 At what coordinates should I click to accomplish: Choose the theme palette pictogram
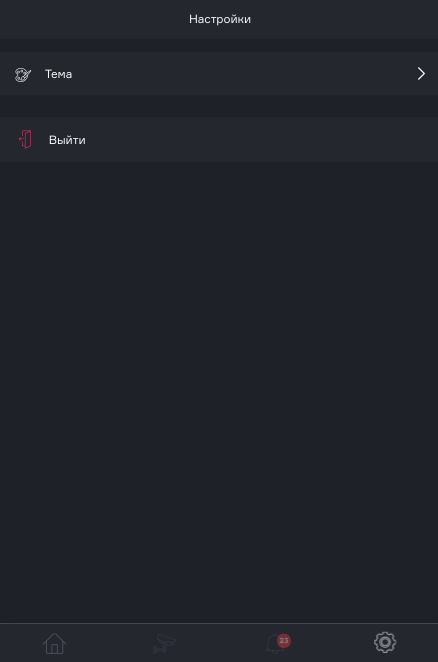(23, 75)
